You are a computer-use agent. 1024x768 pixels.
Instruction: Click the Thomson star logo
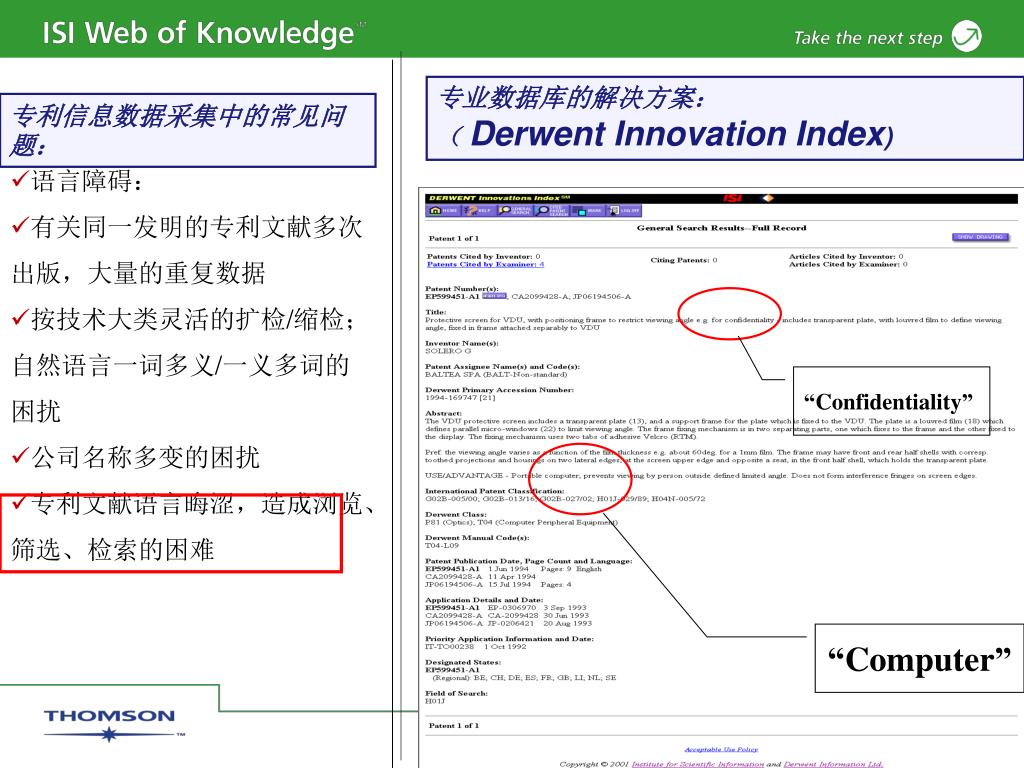110,734
